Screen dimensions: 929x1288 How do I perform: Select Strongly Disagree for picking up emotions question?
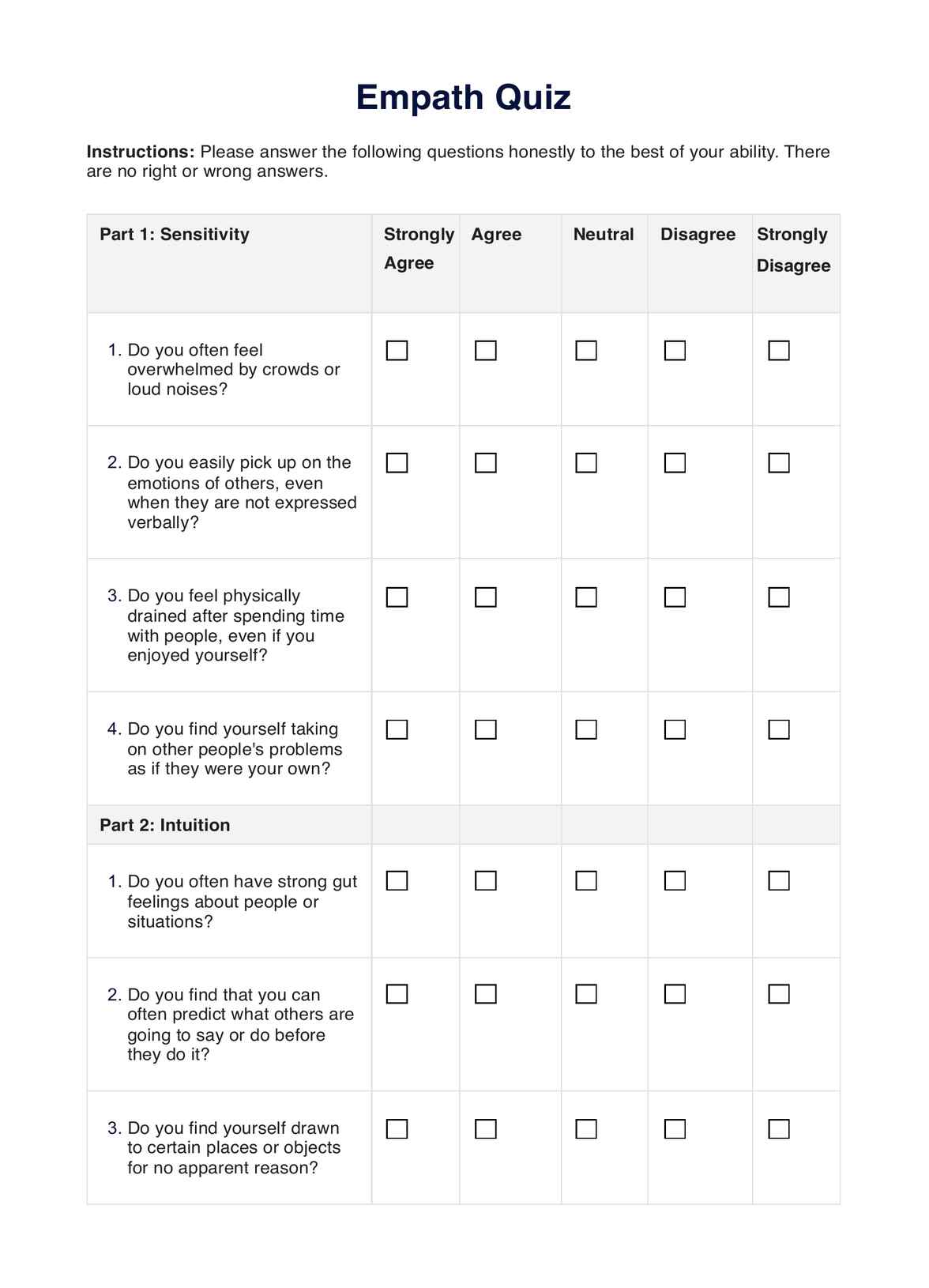pyautogui.click(x=779, y=463)
